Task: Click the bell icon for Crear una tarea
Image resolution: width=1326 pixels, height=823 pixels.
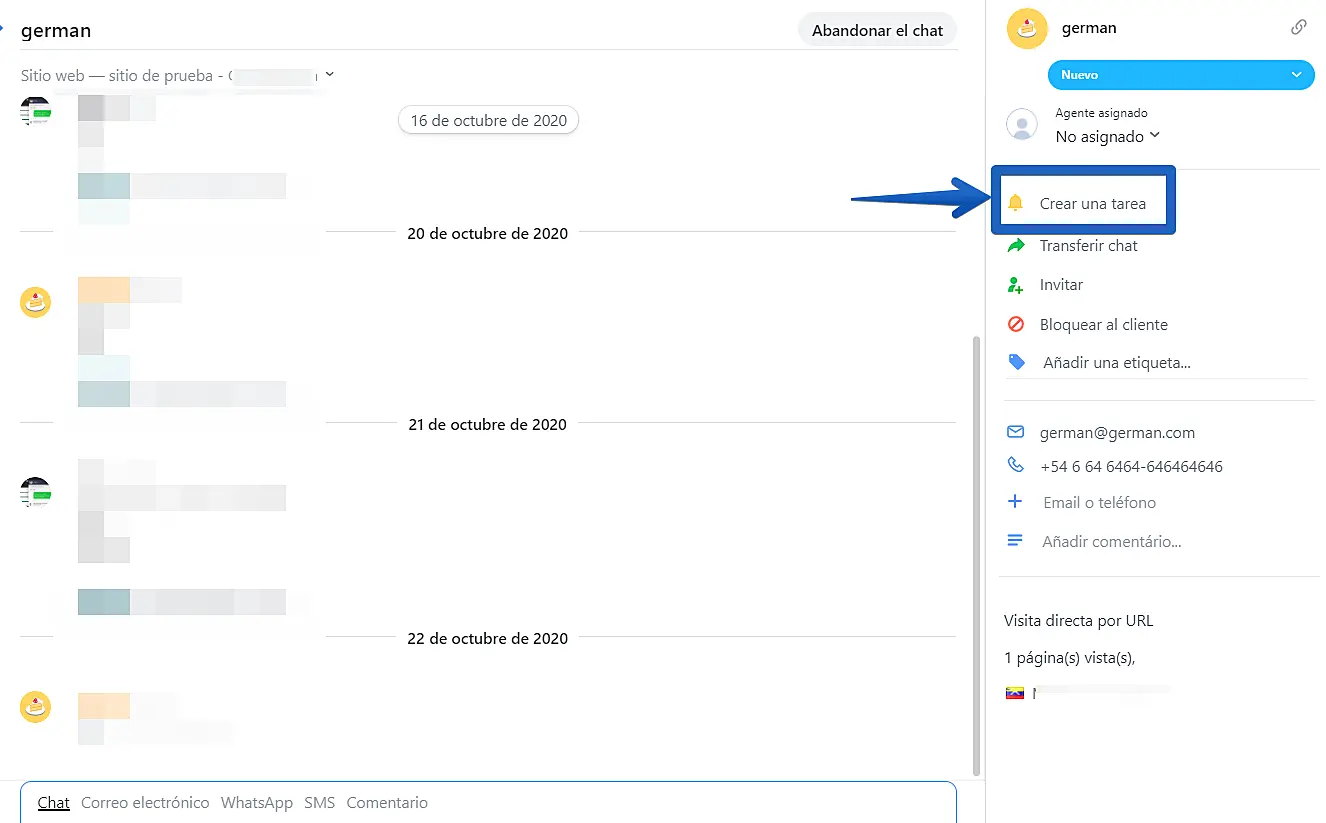Action: (1016, 204)
